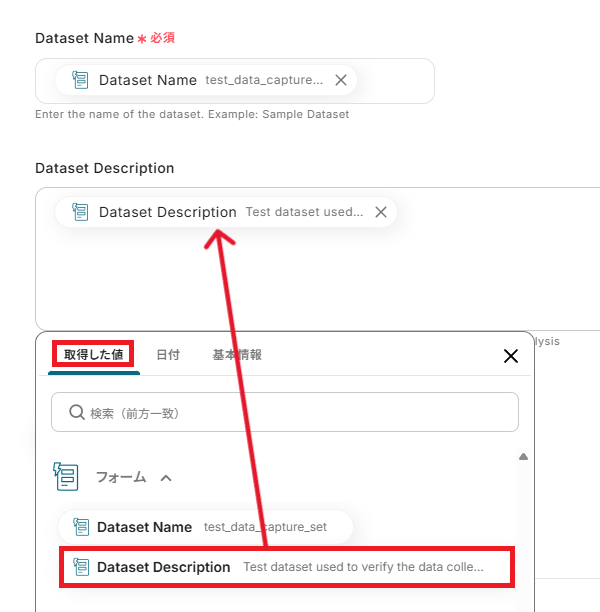The image size is (600, 612).
Task: Remove the Dataset Description chip with its X
Action: tap(381, 212)
